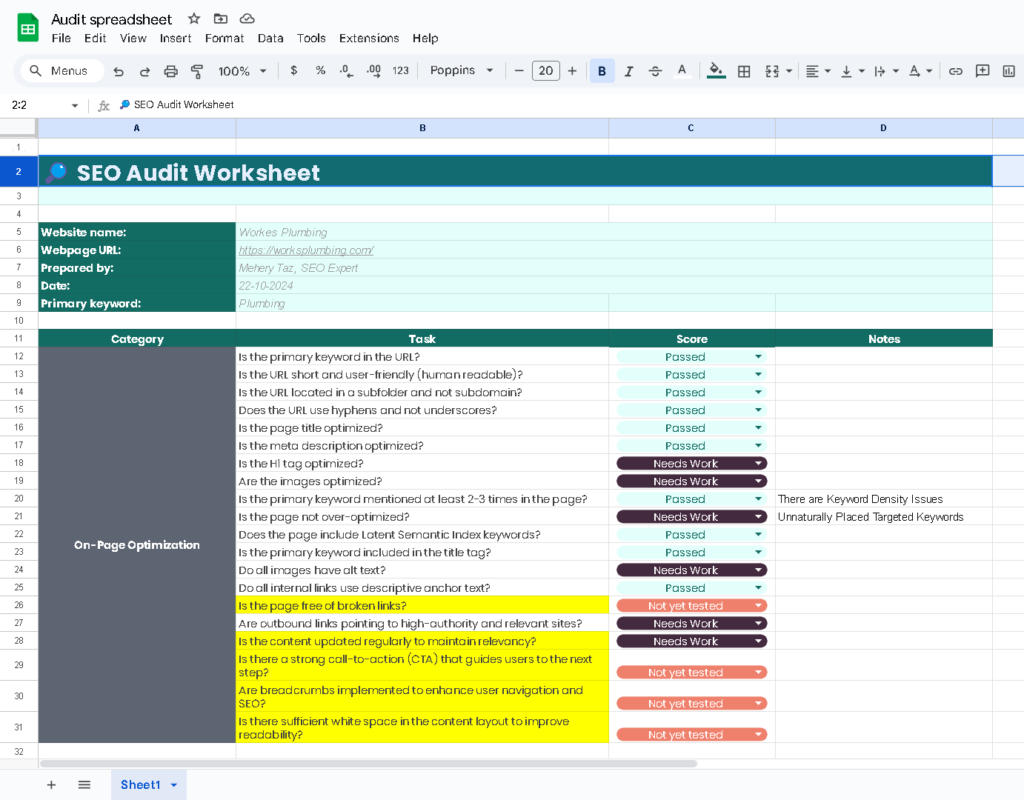Open the Extensions menu
The width and height of the screenshot is (1024, 800).
369,39
